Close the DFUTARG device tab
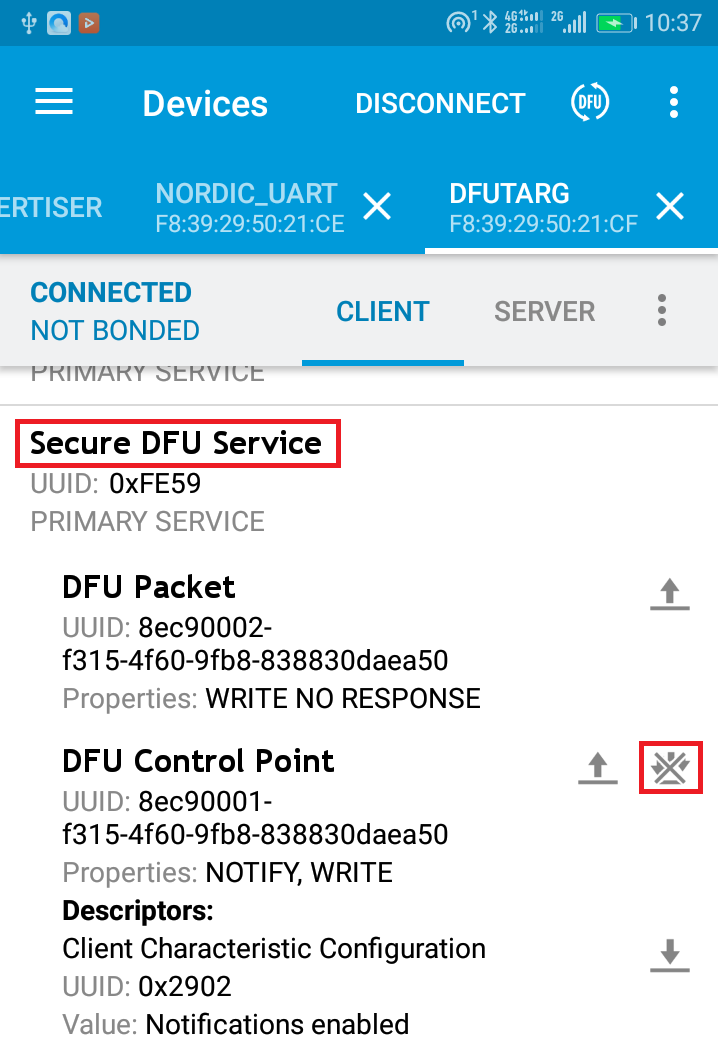Viewport: 719px width, 1044px height. point(669,207)
